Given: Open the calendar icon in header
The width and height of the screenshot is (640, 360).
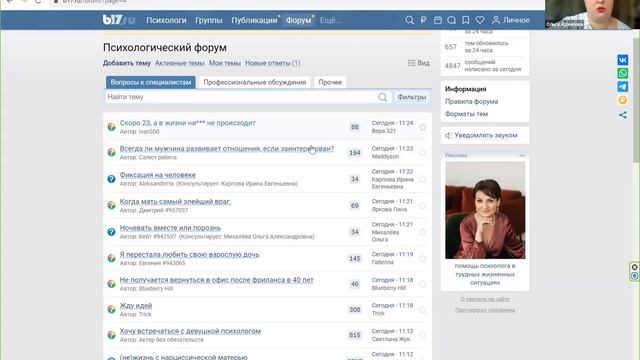Looking at the screenshot, I should point(438,20).
